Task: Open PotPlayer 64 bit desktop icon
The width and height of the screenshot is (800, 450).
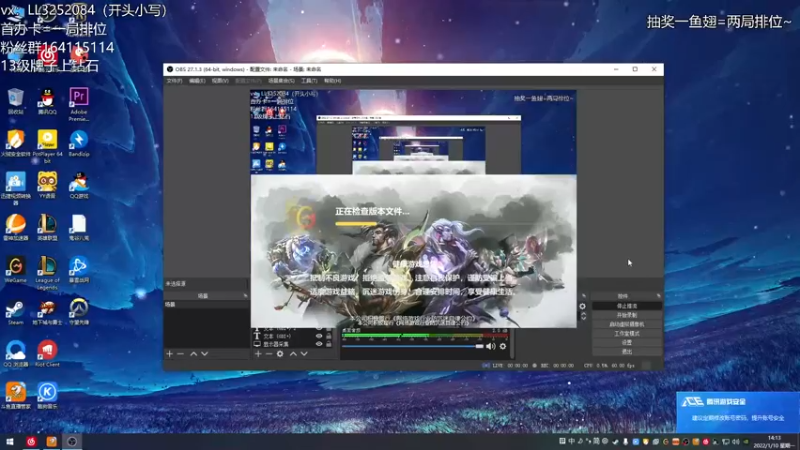Action: point(47,146)
